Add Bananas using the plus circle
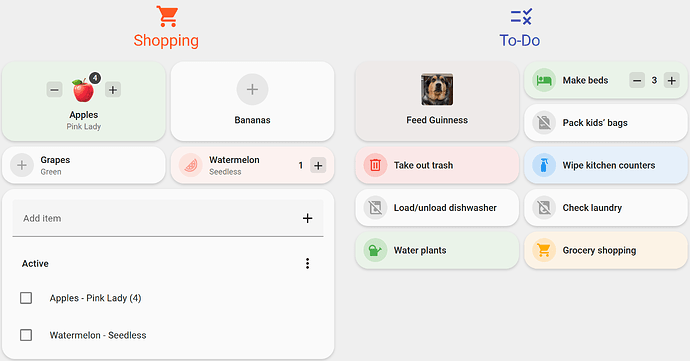The width and height of the screenshot is (690, 361). click(252, 89)
